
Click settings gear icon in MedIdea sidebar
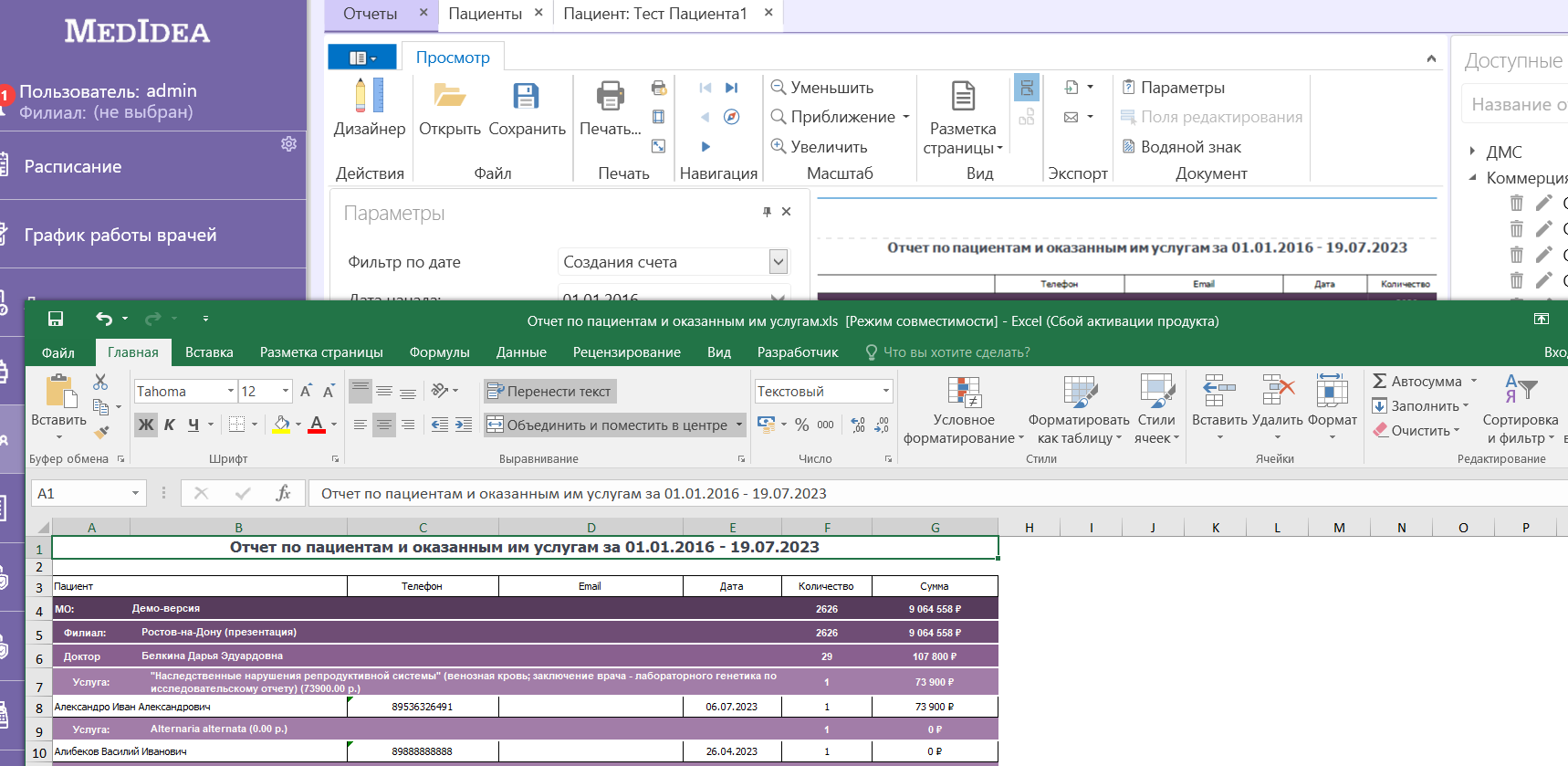coord(288,143)
